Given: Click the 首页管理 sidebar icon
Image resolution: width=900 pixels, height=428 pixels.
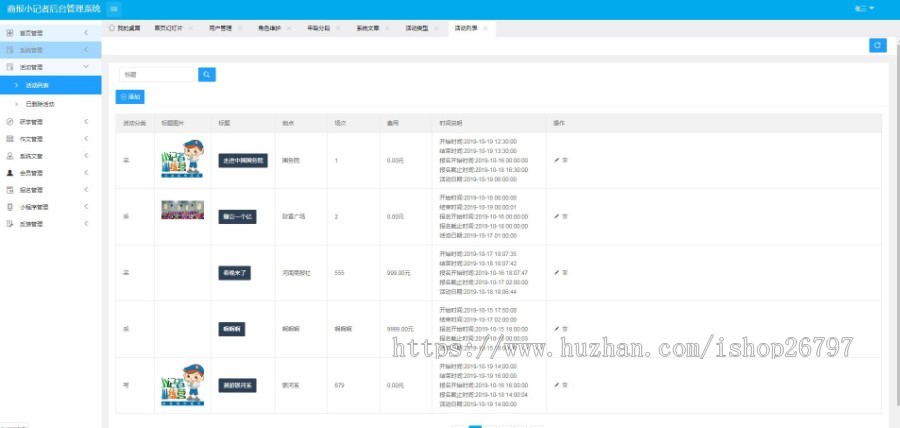Looking at the screenshot, I should [x=10, y=33].
